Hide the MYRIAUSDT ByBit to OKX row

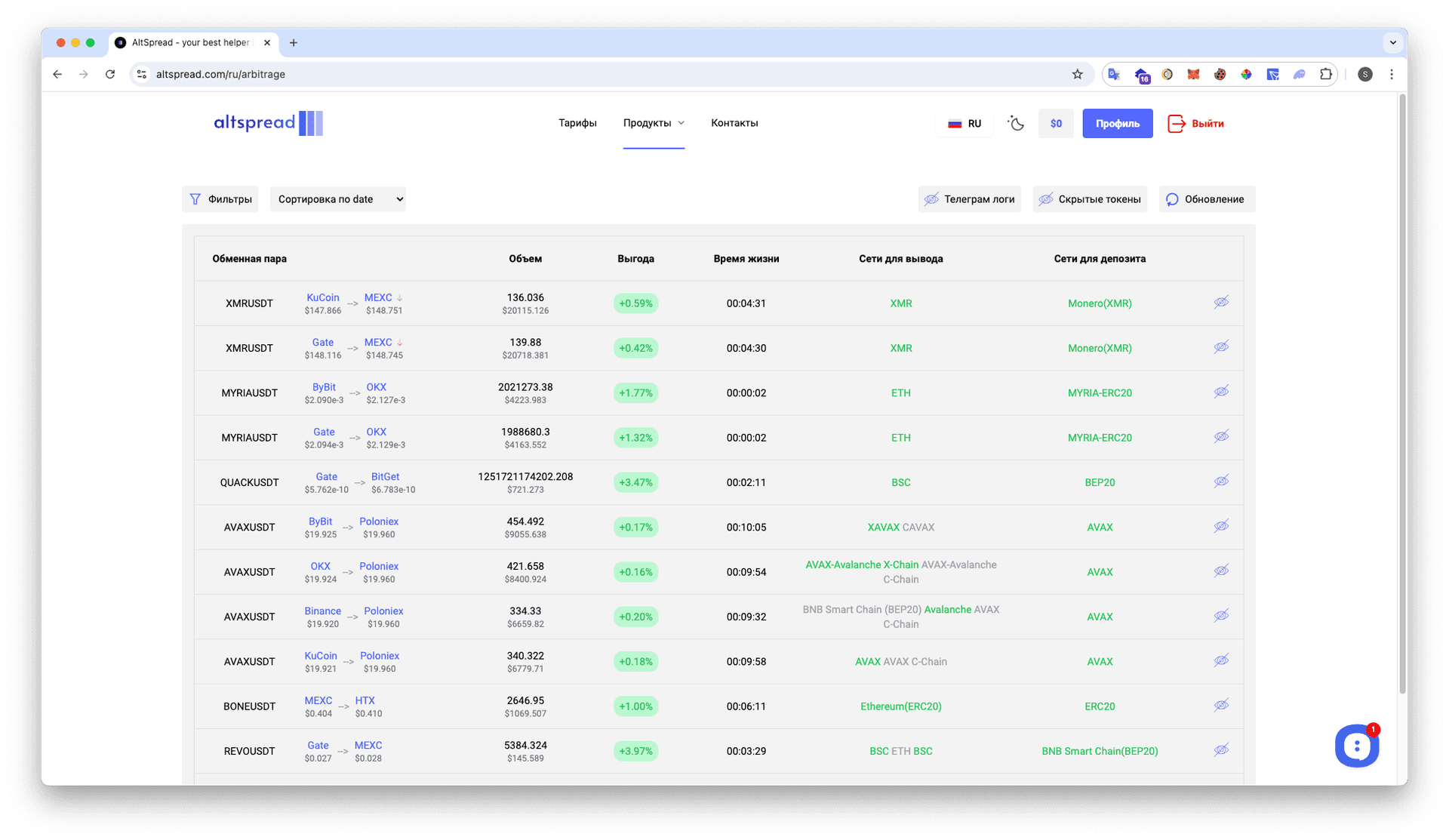[x=1221, y=392]
